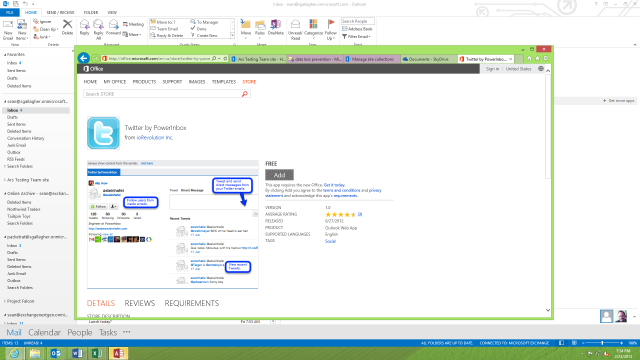Screen dimensions: 640x360
Task: Expand the Ars Testing Team site node
Action: pyautogui.click(x=5, y=180)
